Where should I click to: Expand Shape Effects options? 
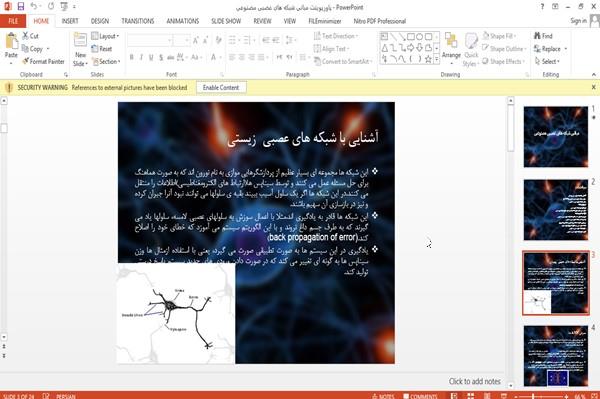tap(504, 61)
